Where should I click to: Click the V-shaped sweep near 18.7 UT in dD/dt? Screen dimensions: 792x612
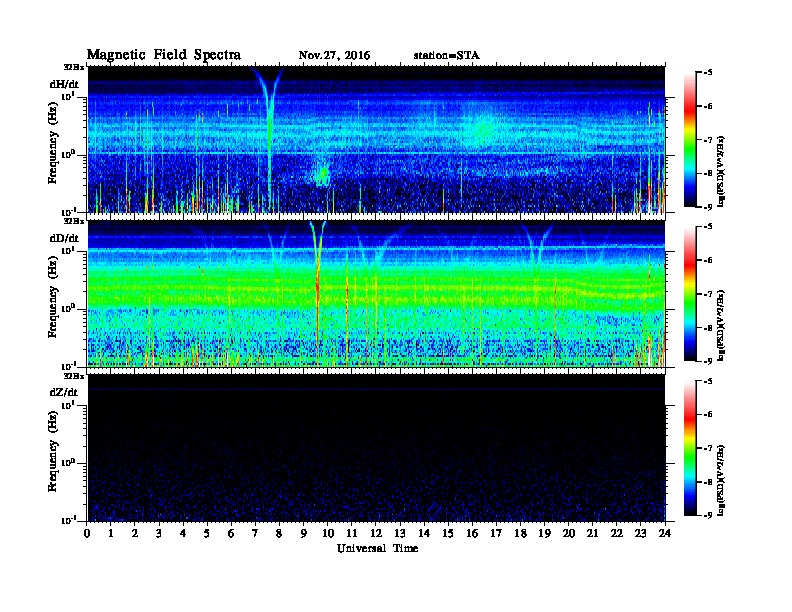click(x=537, y=245)
